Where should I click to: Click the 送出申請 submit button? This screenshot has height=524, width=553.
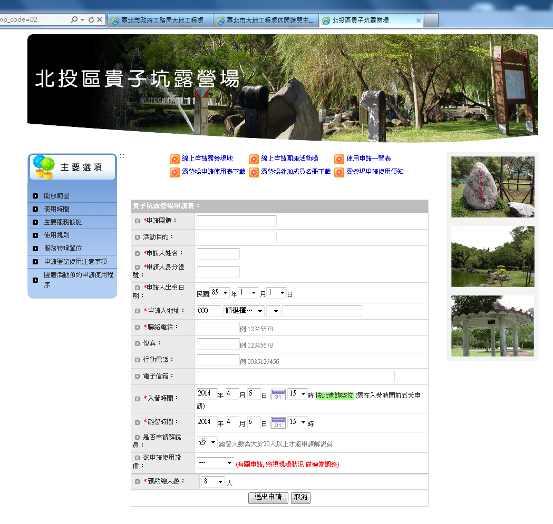pyautogui.click(x=268, y=498)
